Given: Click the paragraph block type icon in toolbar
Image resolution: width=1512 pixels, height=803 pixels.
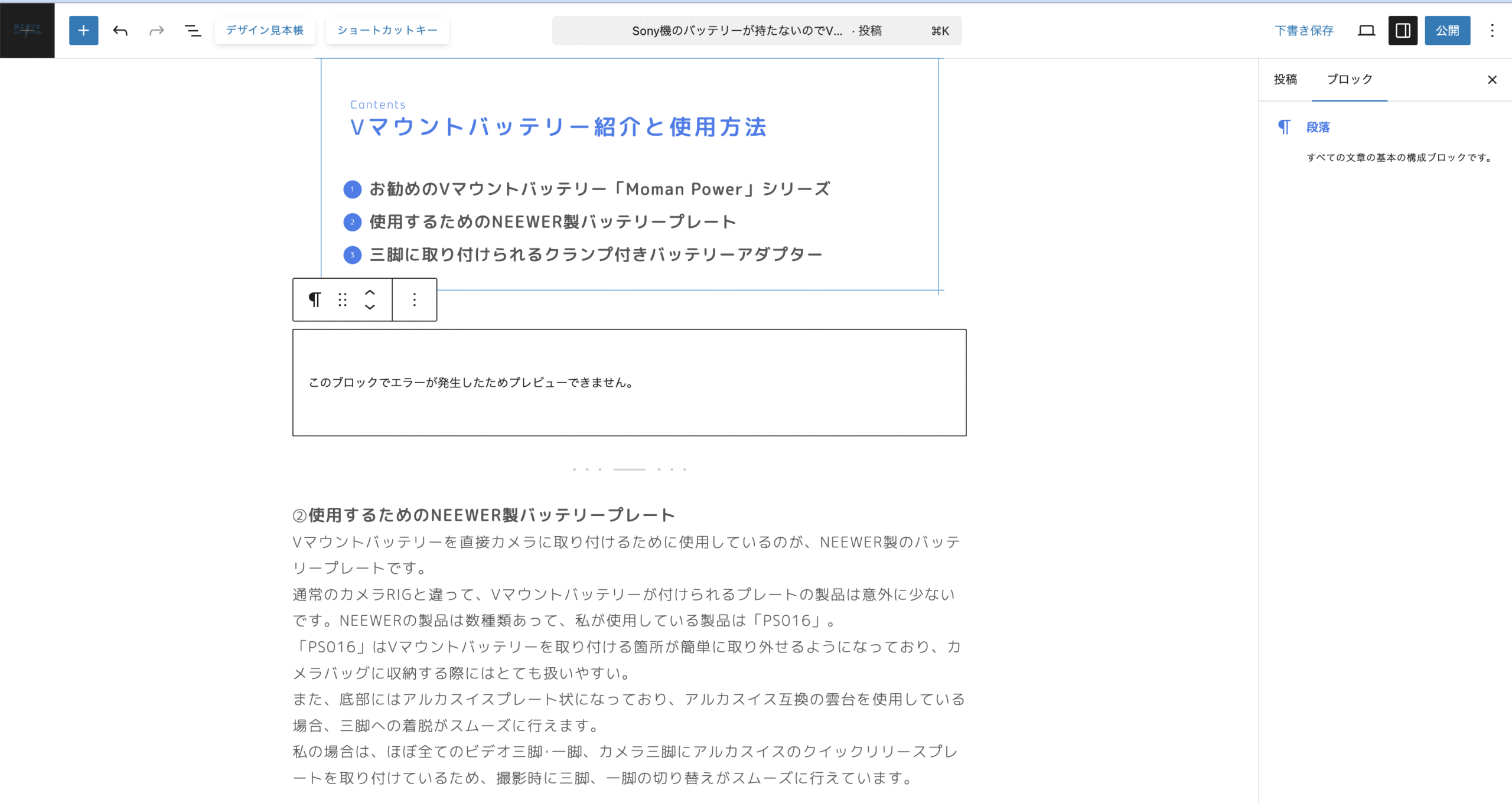Looking at the screenshot, I should 315,300.
